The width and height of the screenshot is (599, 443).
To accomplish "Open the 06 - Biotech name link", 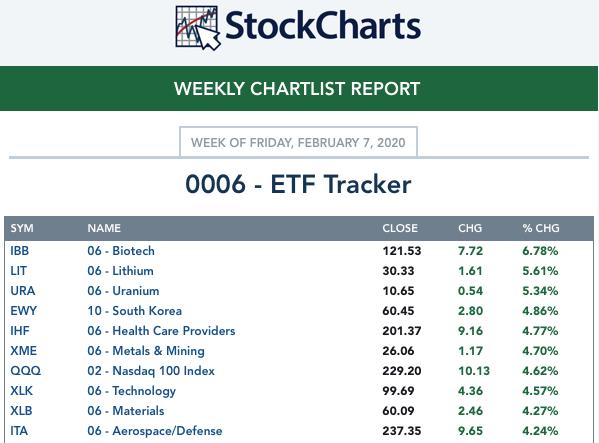I will (121, 251).
